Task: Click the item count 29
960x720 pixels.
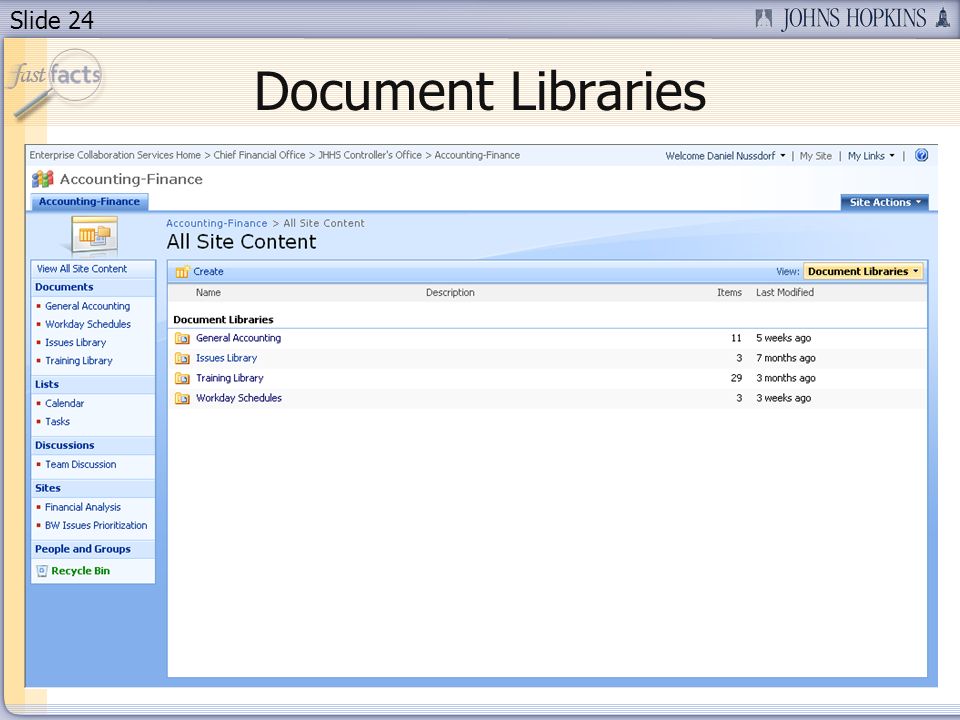Action: (736, 378)
